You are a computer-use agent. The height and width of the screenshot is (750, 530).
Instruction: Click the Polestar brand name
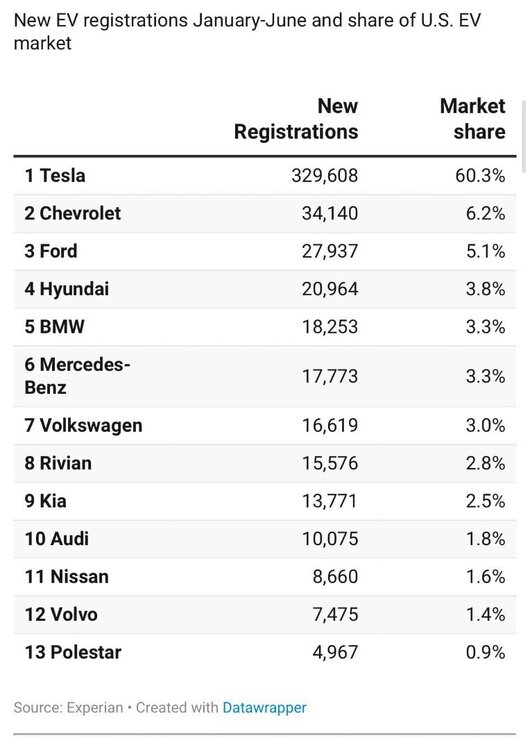tap(73, 652)
